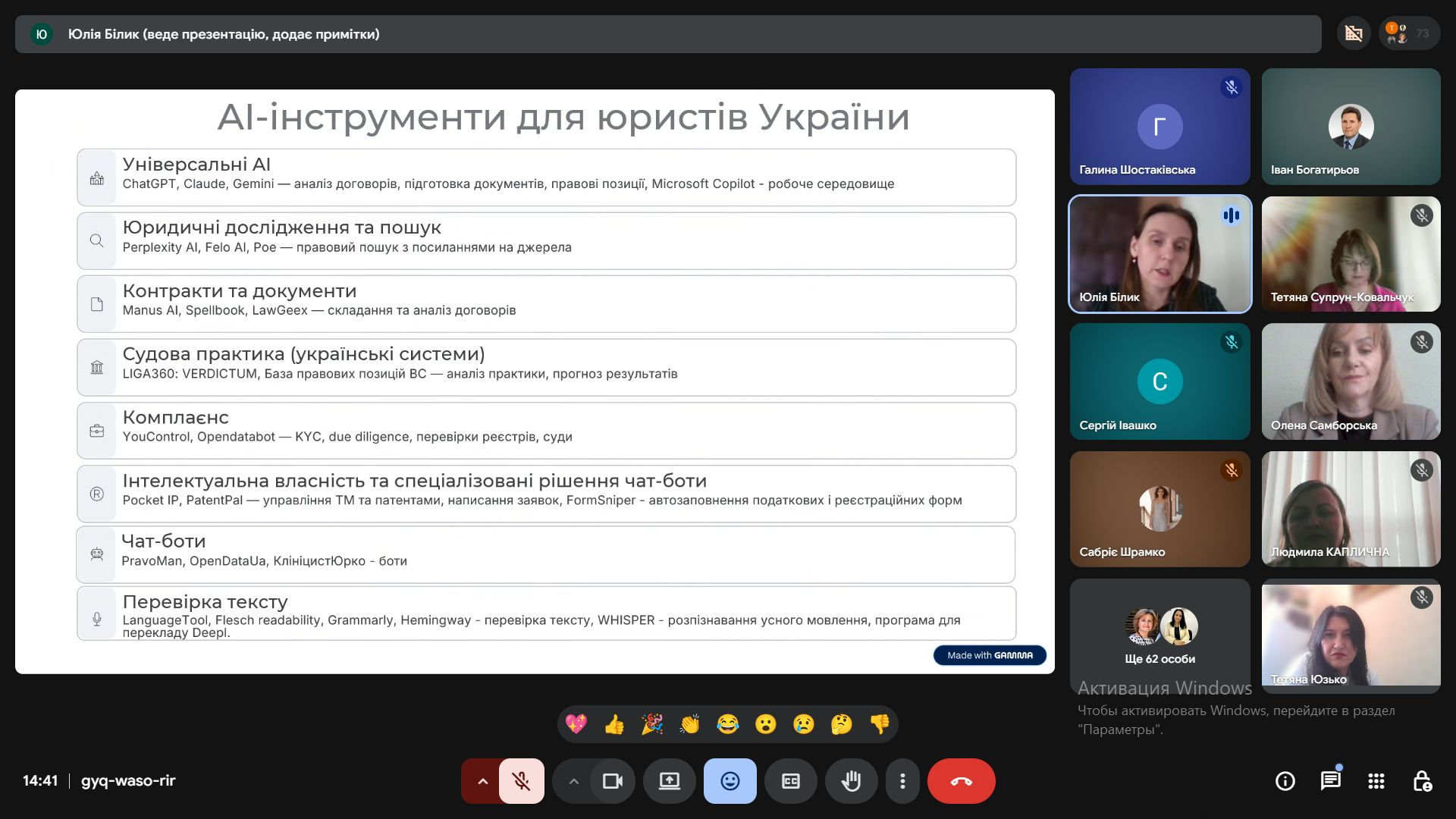Click the slide title 'AI-інструменти для юристів України'
This screenshot has width=1456, height=819.
click(x=563, y=117)
